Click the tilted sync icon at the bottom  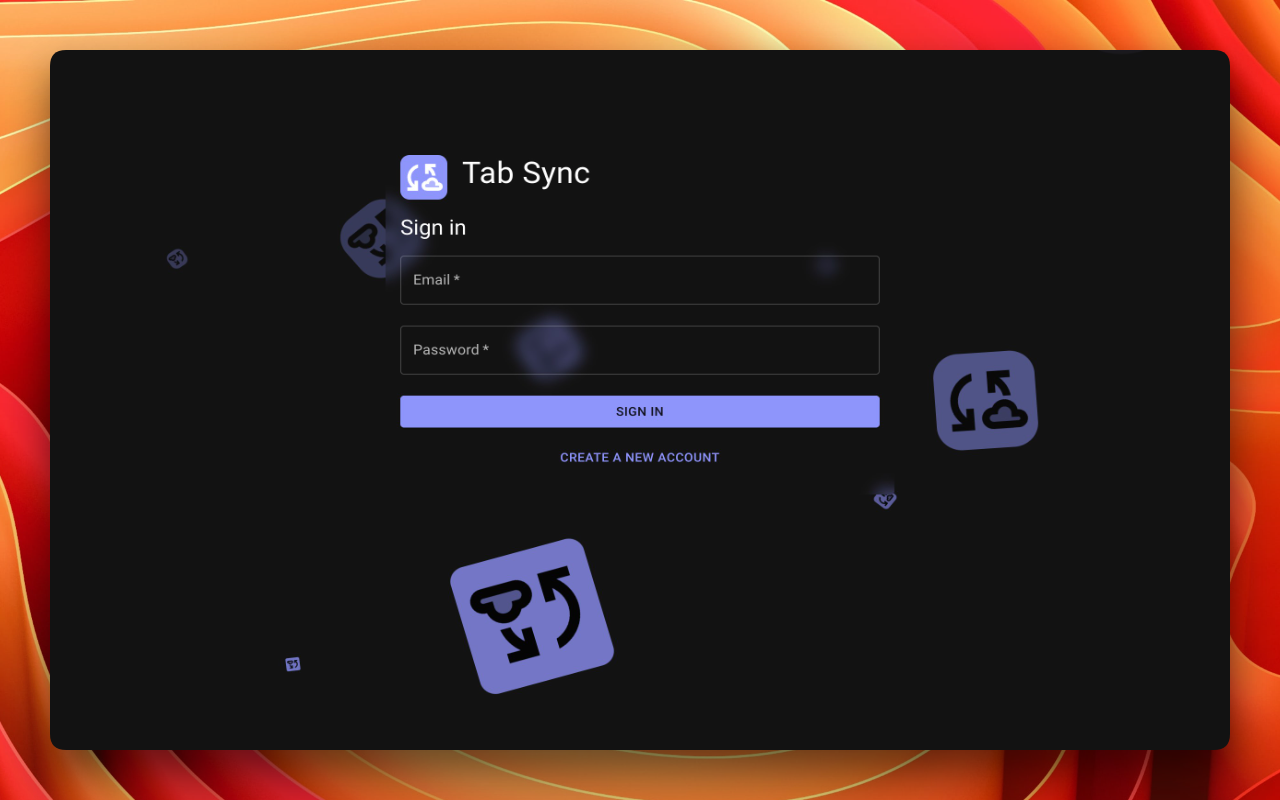click(x=533, y=615)
